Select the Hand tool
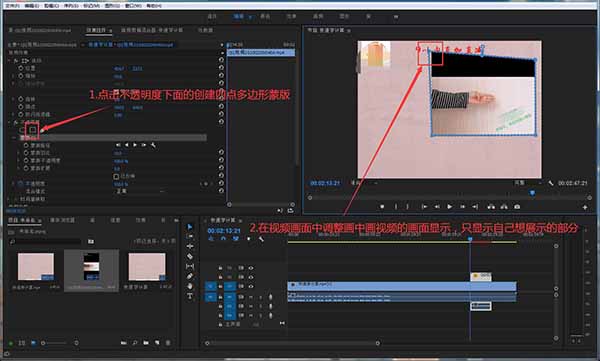The height and width of the screenshot is (361, 600). coord(190,286)
